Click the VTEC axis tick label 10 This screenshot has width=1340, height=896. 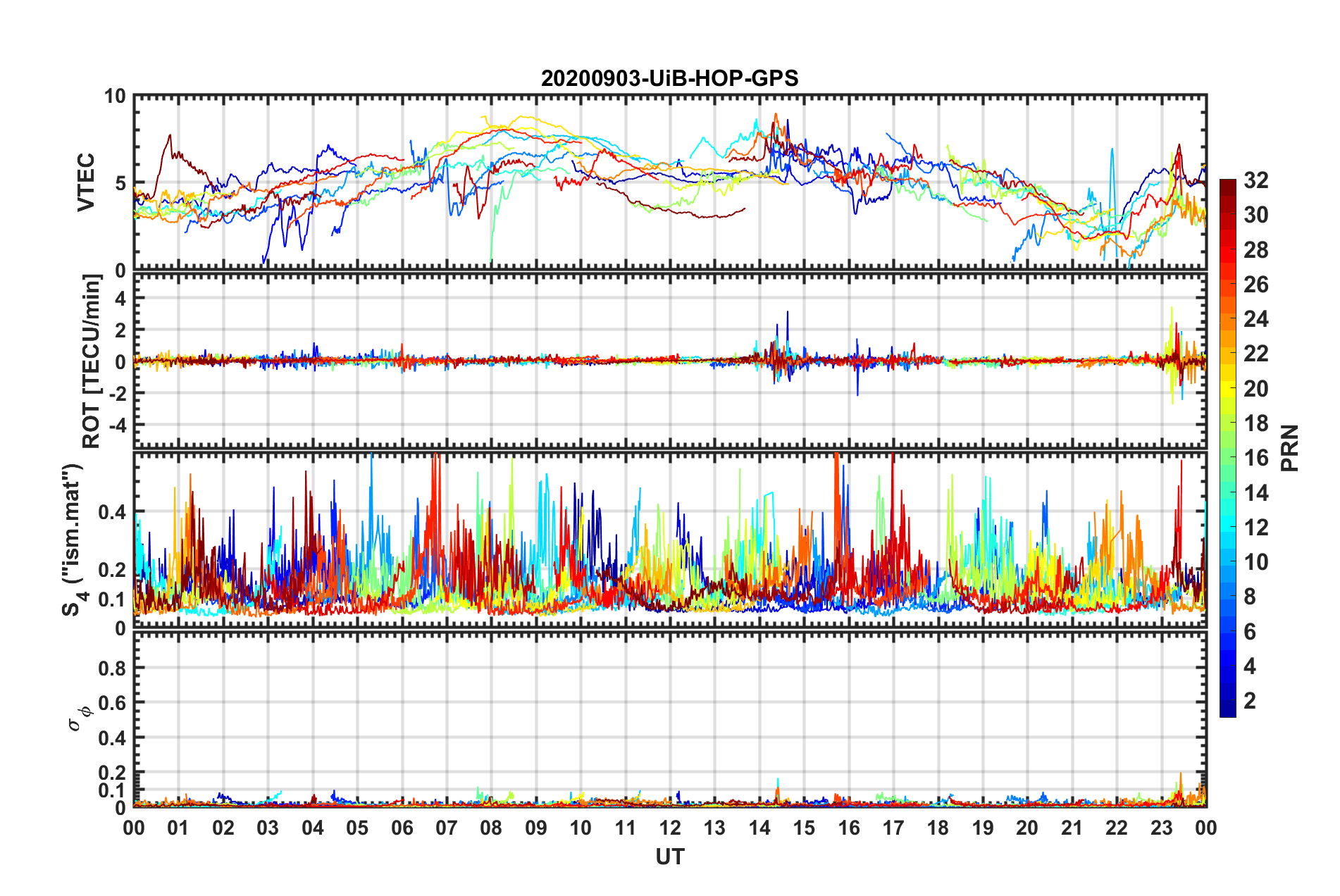click(116, 97)
